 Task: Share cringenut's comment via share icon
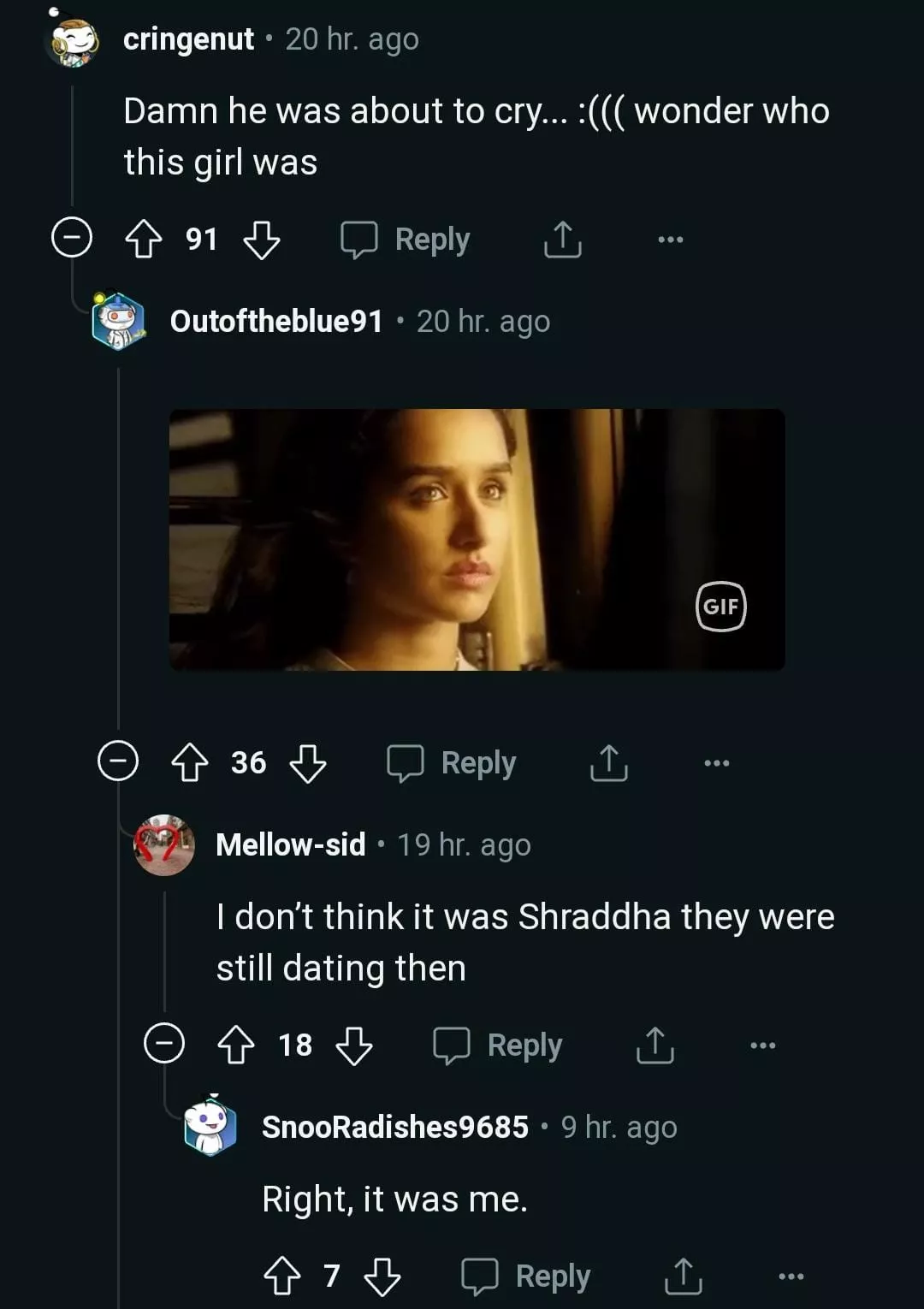[563, 240]
